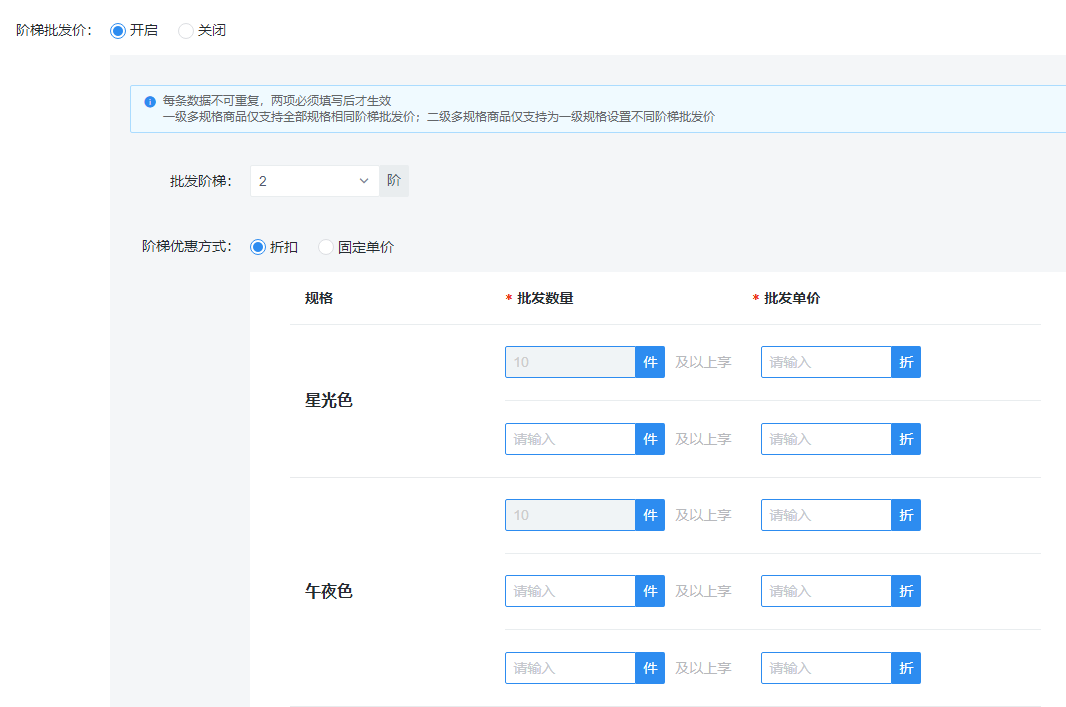Image resolution: width=1066 pixels, height=707 pixels.
Task: Click the 请输入 price input on the second 星光色 tier
Action: click(825, 438)
